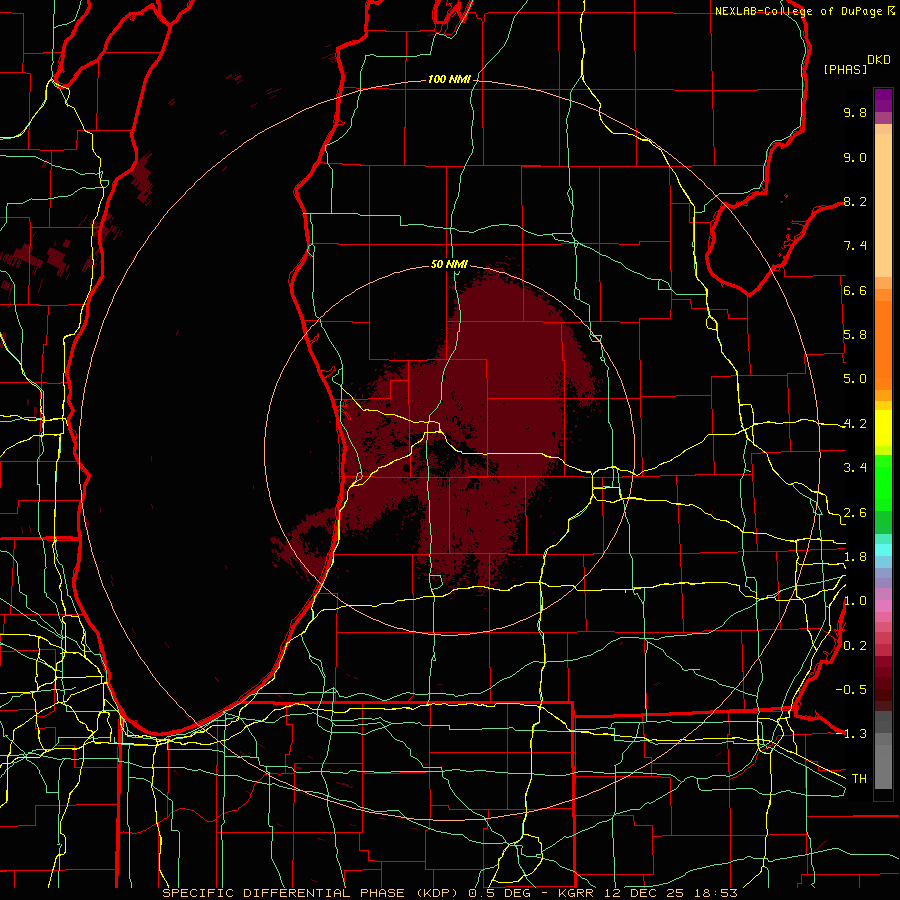
Task: Click the 4.2 scale value
Action: (855, 424)
